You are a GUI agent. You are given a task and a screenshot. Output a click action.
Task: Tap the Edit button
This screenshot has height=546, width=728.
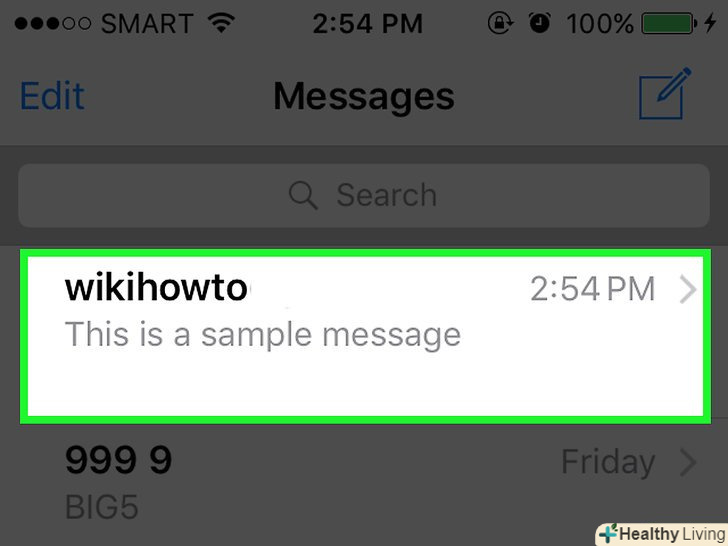coord(52,96)
